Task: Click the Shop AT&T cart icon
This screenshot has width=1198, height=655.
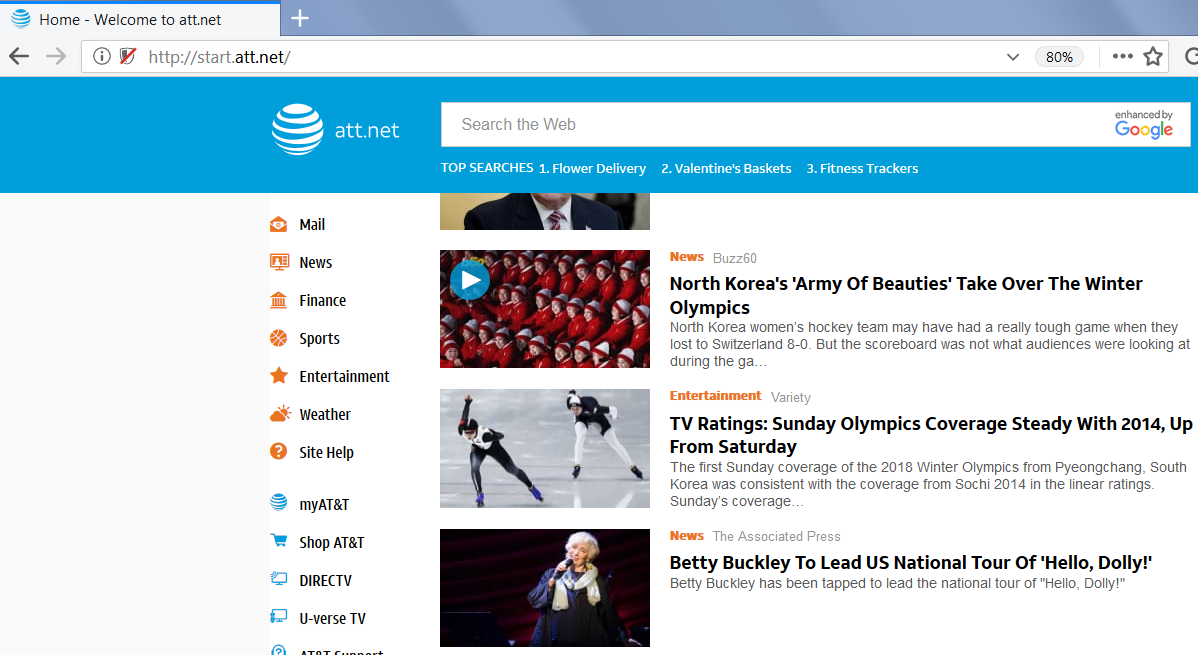Action: point(279,540)
